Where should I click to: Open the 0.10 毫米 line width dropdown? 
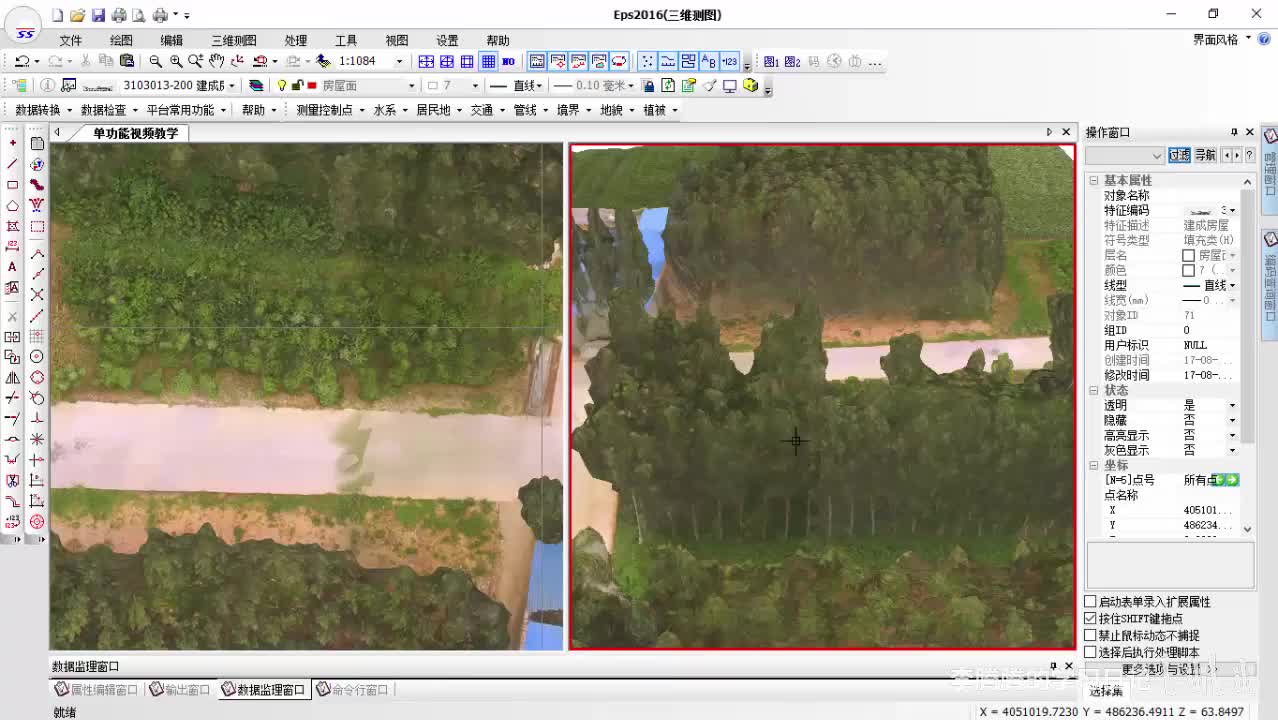631,86
